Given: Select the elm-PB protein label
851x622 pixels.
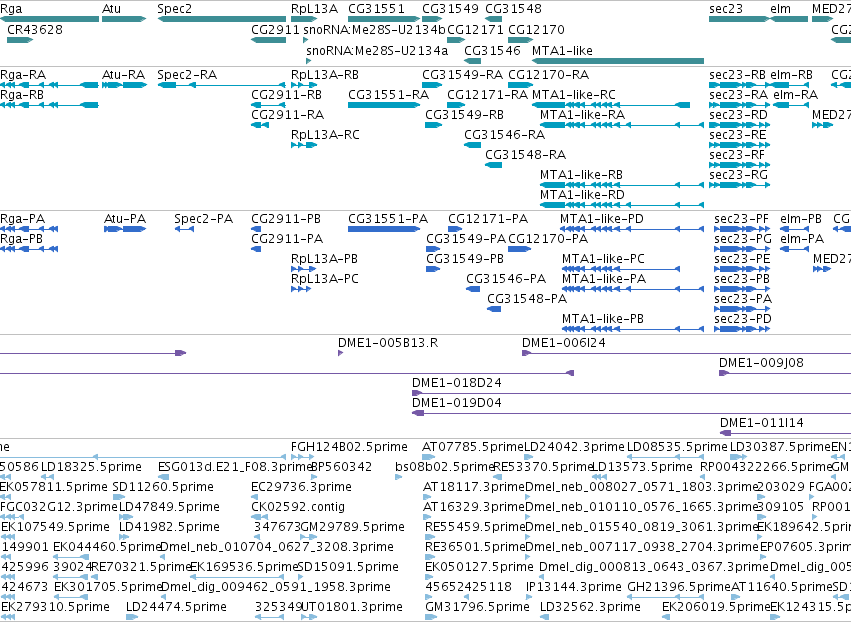Looking at the screenshot, I should 801,219.
